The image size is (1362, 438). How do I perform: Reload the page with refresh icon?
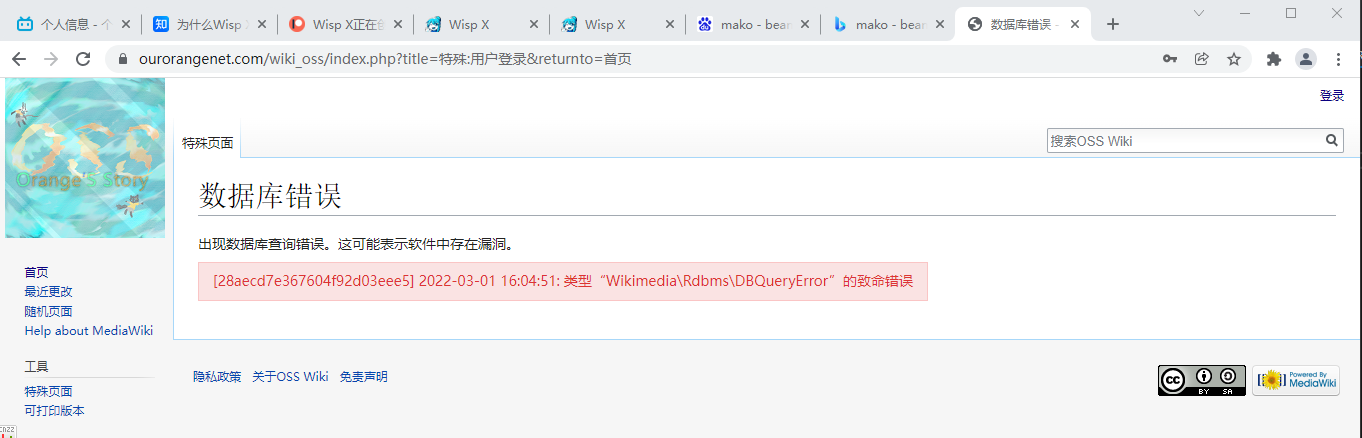pos(83,59)
